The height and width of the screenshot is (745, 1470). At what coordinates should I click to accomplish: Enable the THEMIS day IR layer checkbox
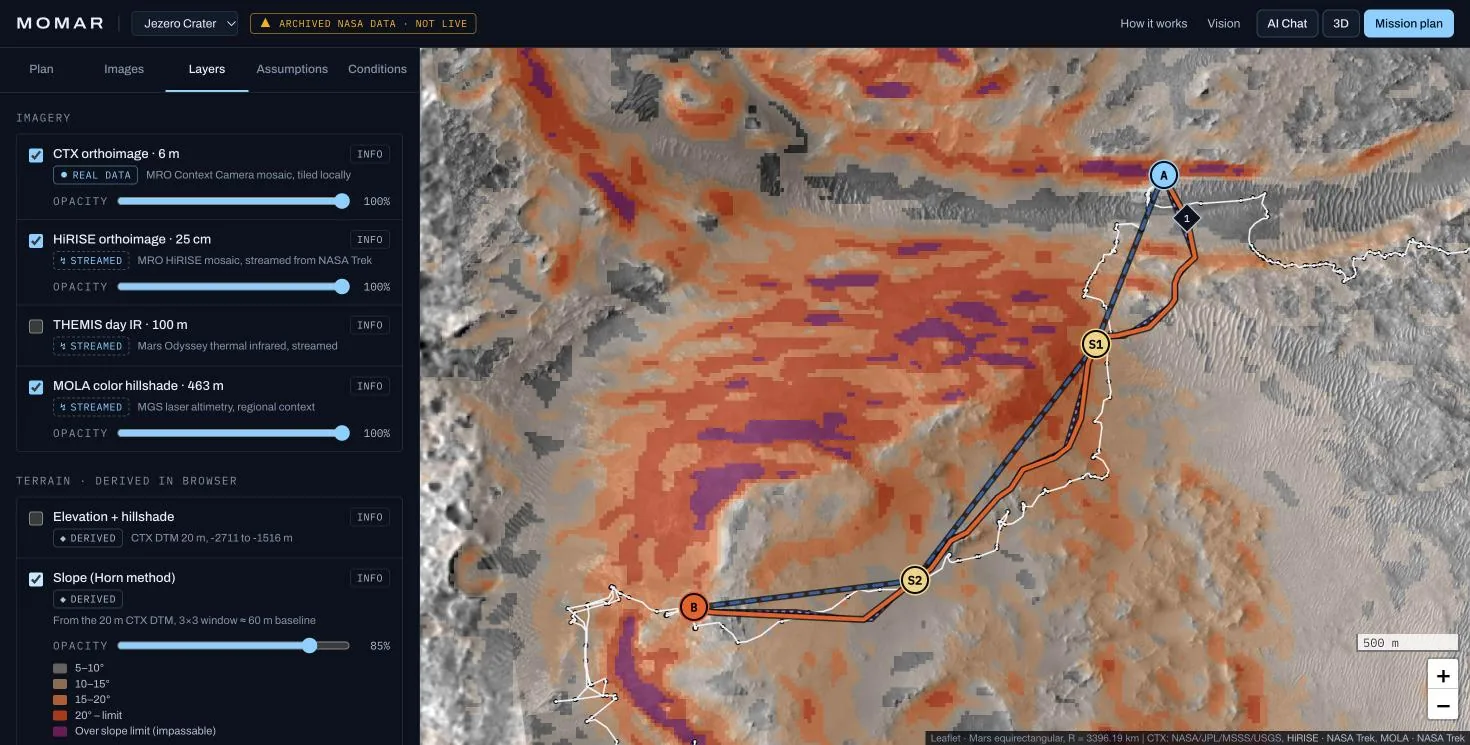[36, 326]
